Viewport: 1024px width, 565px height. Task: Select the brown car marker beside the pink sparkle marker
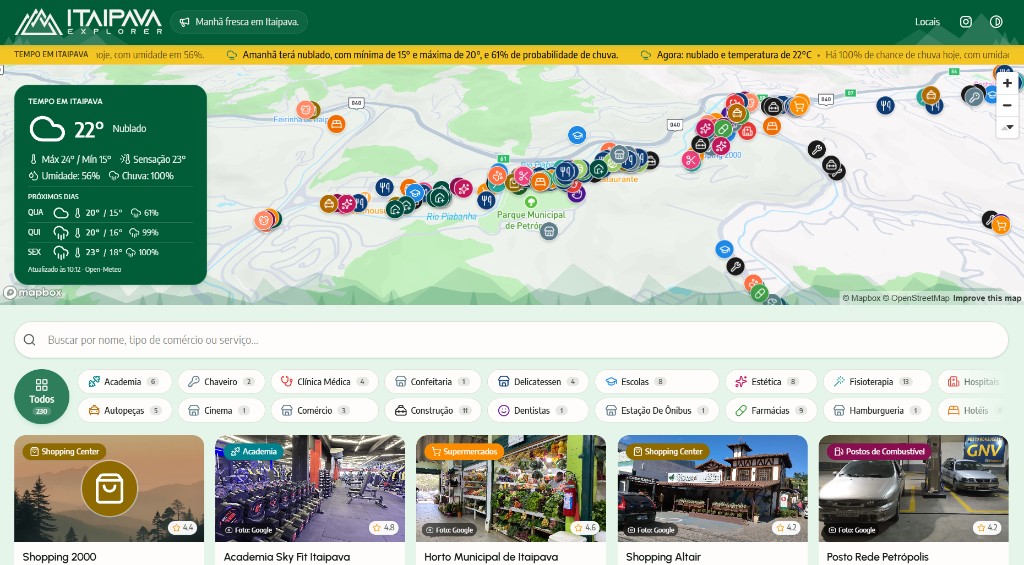click(329, 204)
